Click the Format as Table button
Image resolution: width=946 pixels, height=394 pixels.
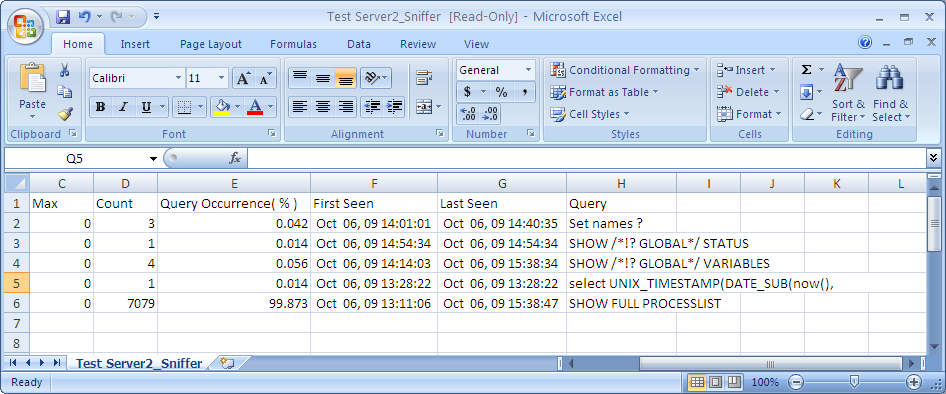tap(605, 92)
